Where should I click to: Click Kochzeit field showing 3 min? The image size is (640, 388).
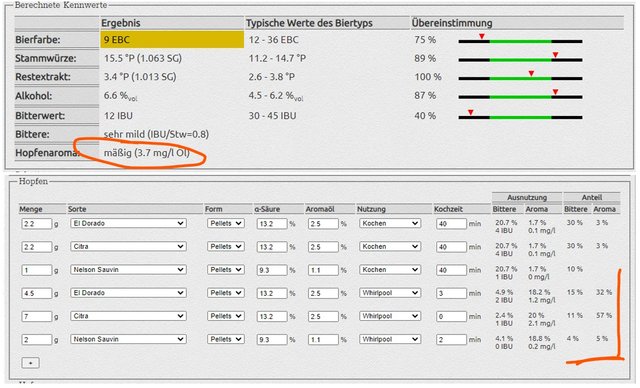[x=451, y=293]
